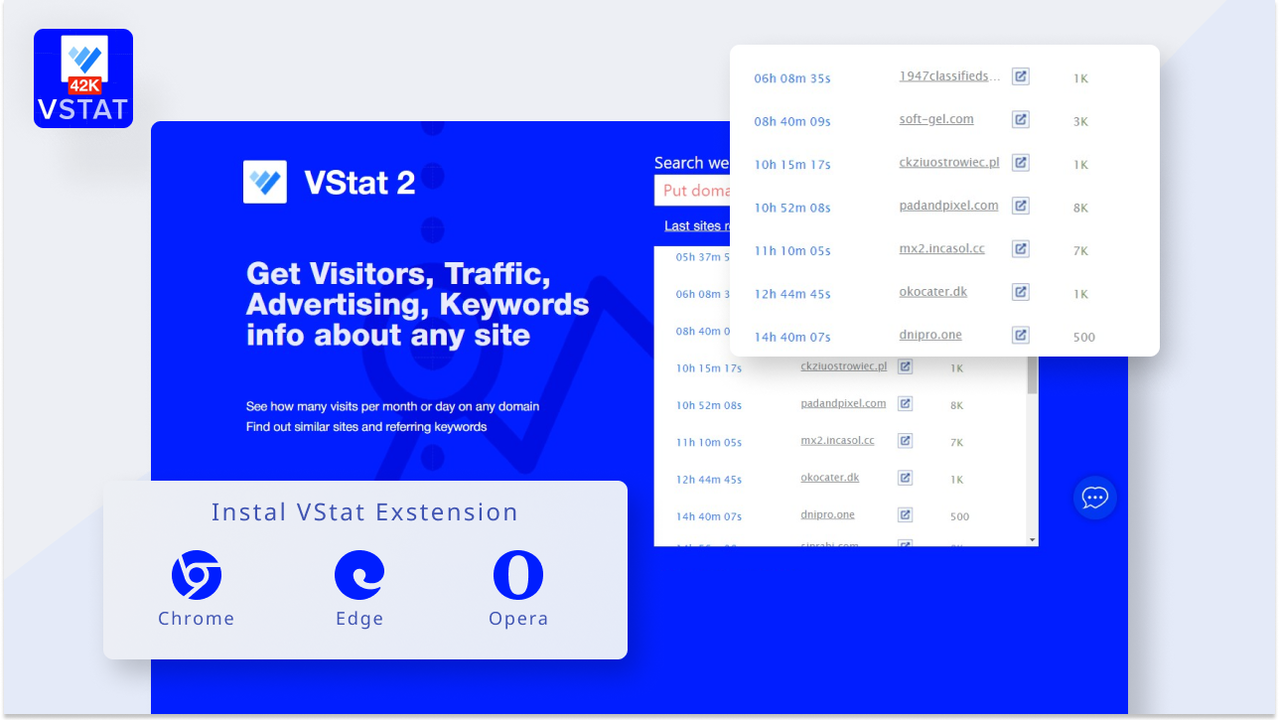1279x720 pixels.
Task: Click timestamp 06h 08m 35s in enlarged card
Action: [792, 78]
